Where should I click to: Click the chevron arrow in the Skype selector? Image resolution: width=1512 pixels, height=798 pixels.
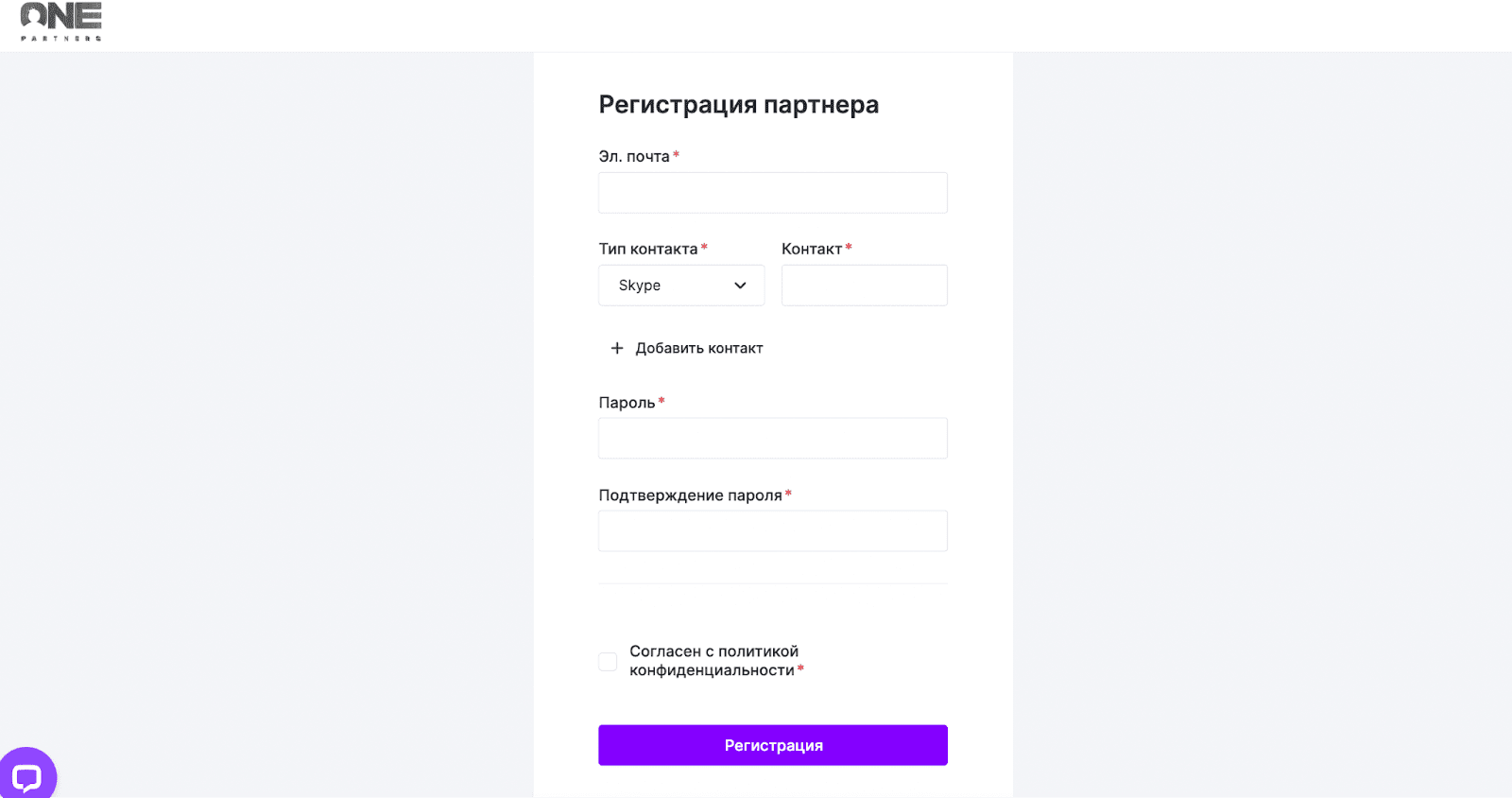pyautogui.click(x=740, y=285)
